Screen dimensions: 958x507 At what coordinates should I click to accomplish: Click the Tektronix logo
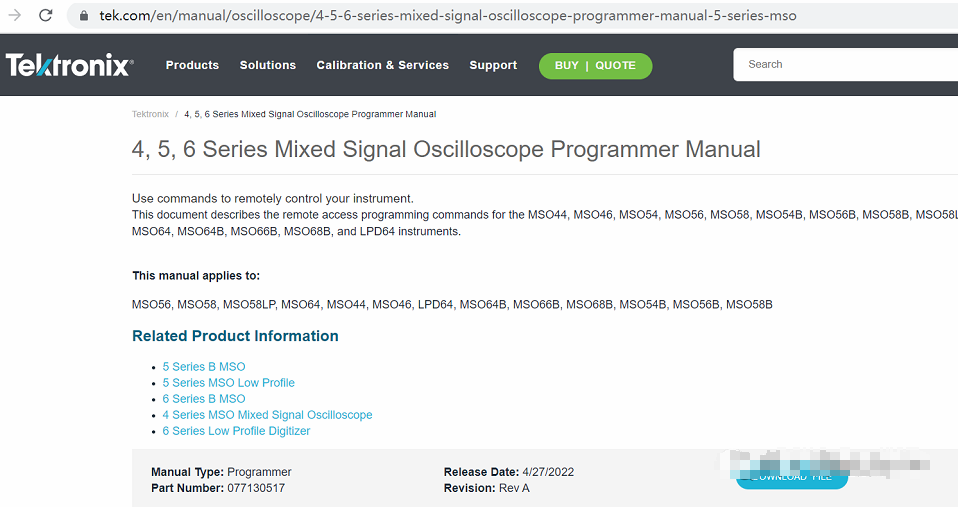pyautogui.click(x=69, y=65)
